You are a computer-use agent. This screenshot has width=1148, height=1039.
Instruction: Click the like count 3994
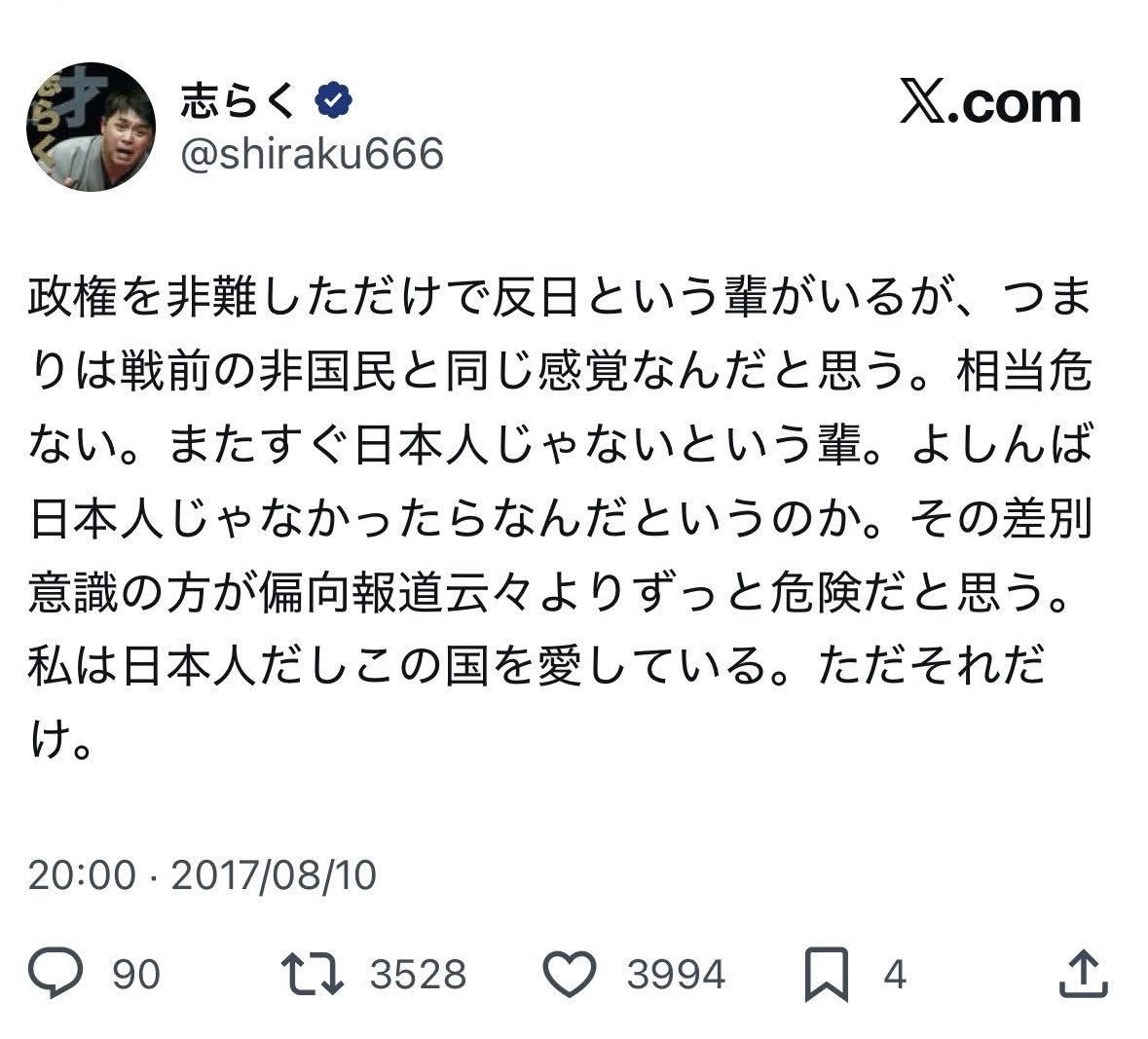click(676, 975)
